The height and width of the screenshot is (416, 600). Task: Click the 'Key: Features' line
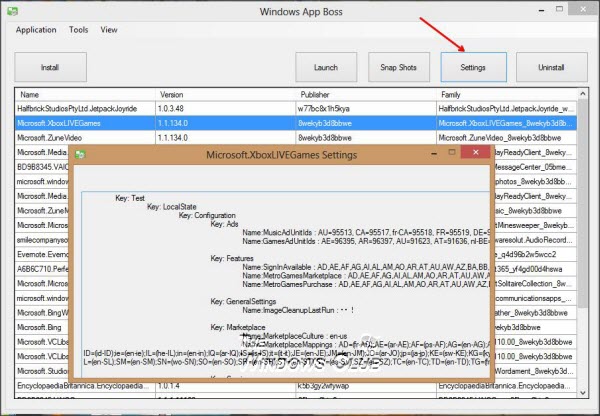[232, 258]
